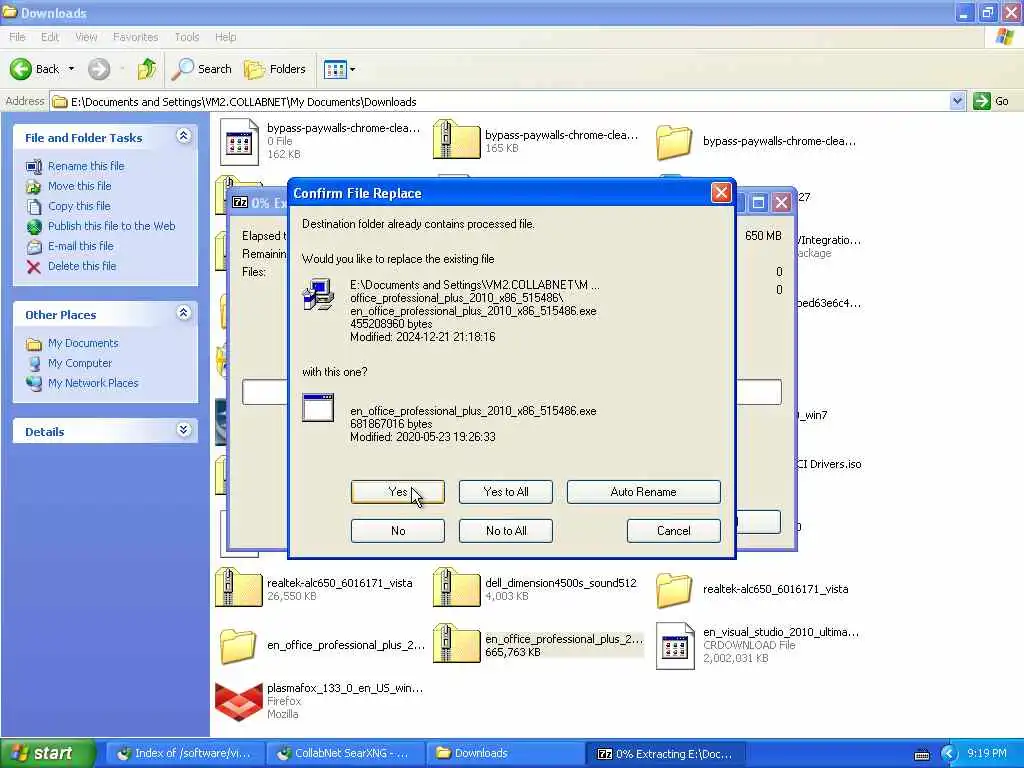1024x768 pixels.
Task: Switch to 0% Extracting taskbar item
Action: click(x=665, y=753)
